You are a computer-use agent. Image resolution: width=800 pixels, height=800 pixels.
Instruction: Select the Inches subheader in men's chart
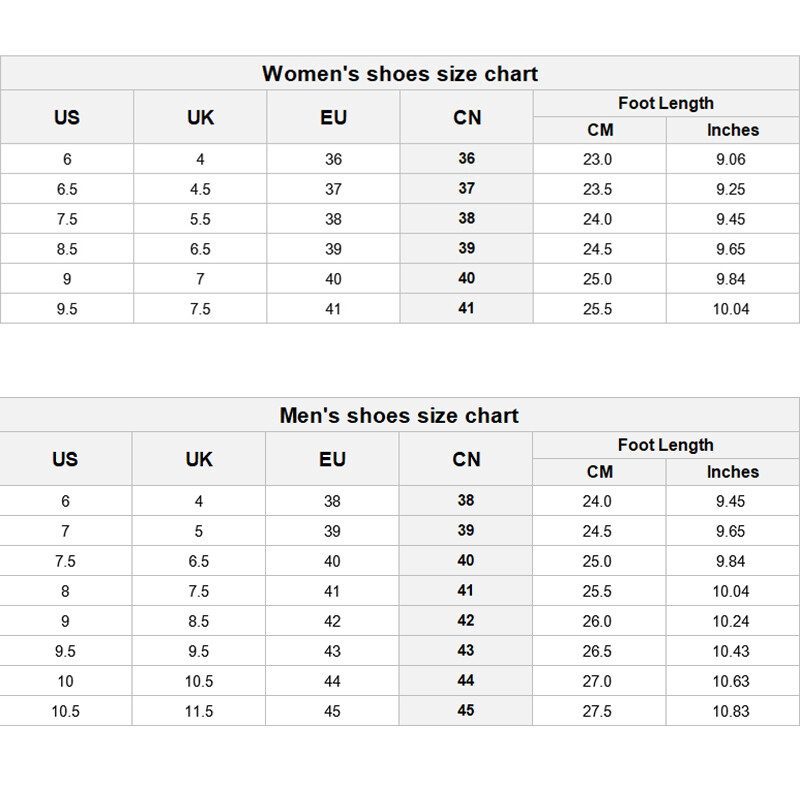pyautogui.click(x=733, y=472)
